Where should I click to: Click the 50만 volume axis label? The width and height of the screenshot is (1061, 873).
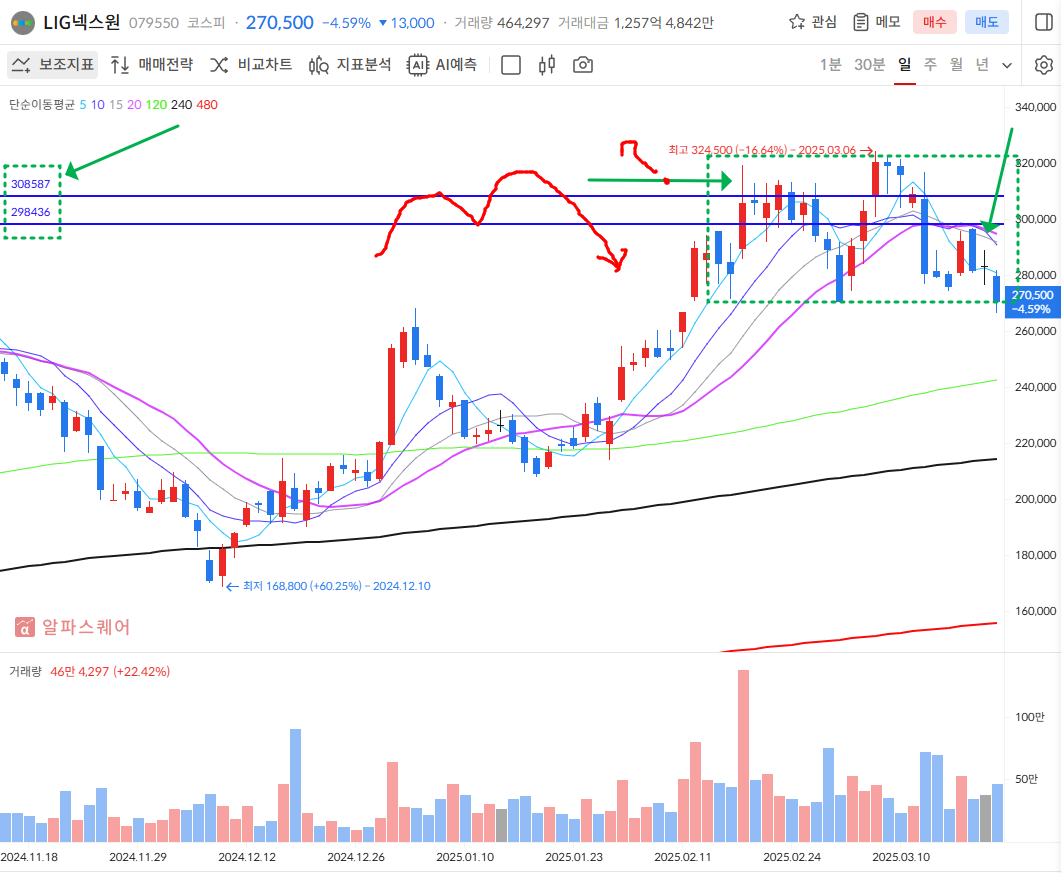coord(1026,780)
